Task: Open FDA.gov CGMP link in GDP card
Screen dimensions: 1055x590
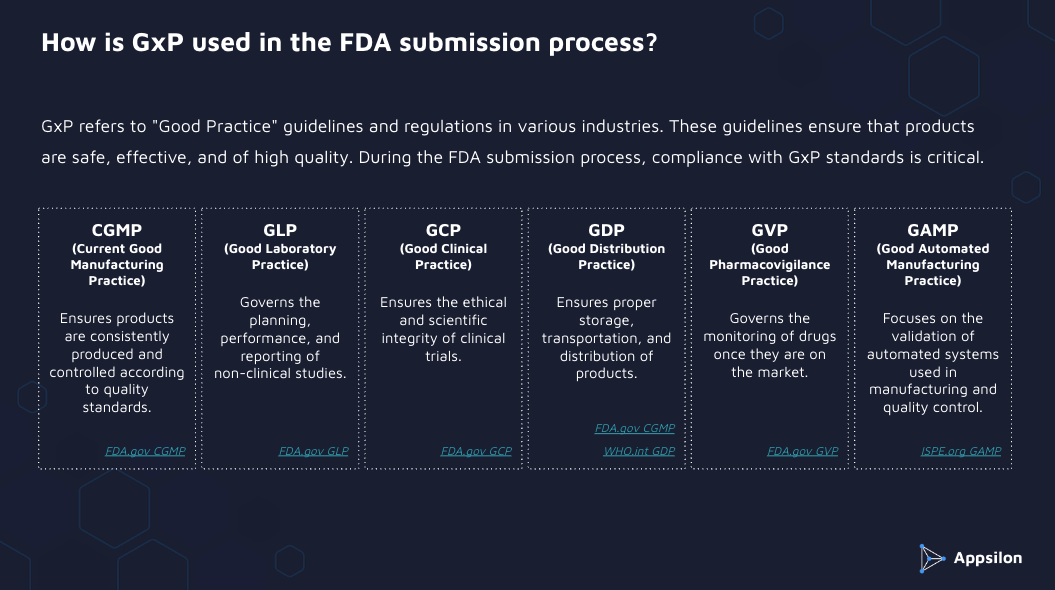Action: pyautogui.click(x=635, y=428)
